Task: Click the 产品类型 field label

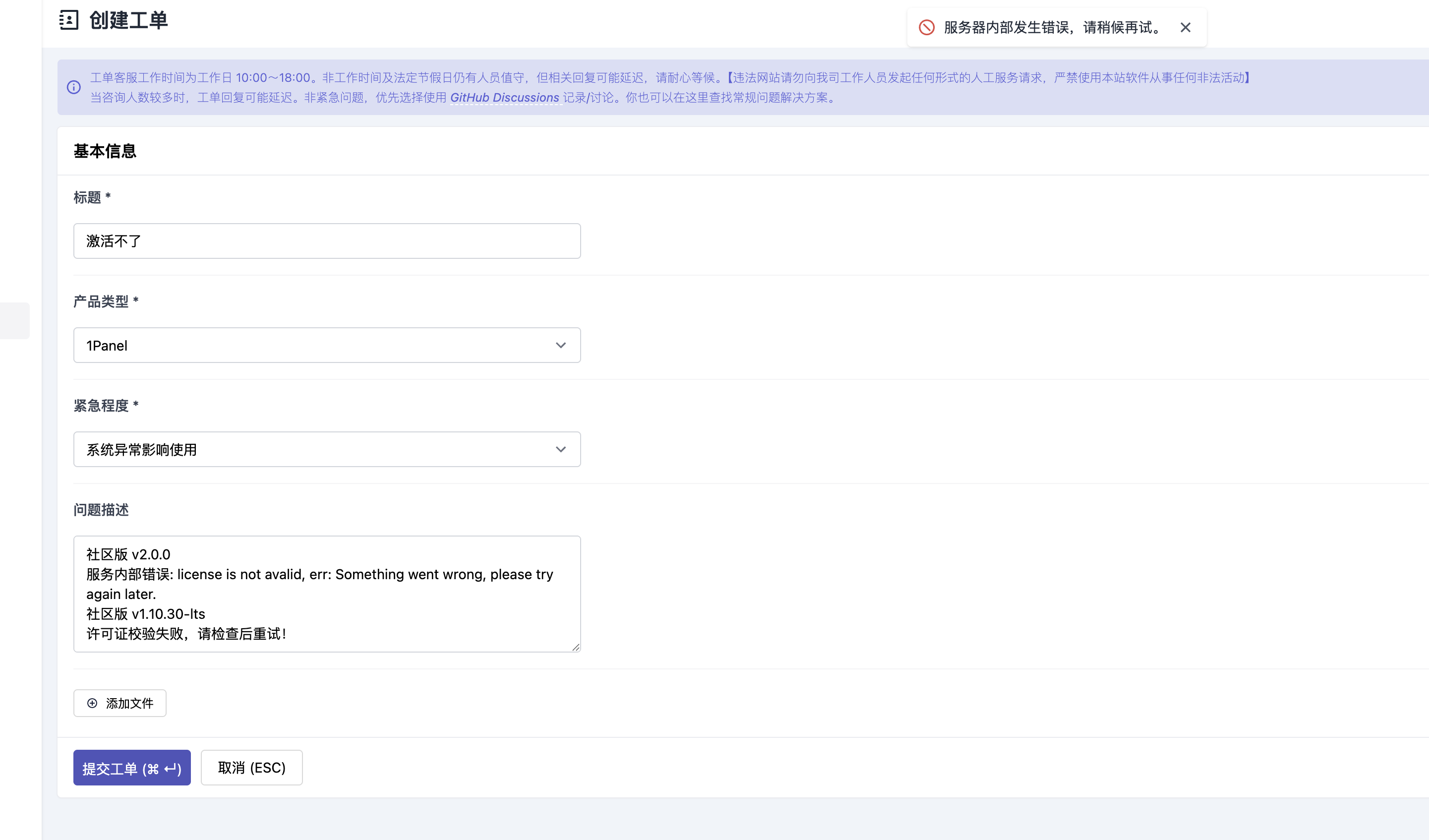Action: [x=106, y=301]
